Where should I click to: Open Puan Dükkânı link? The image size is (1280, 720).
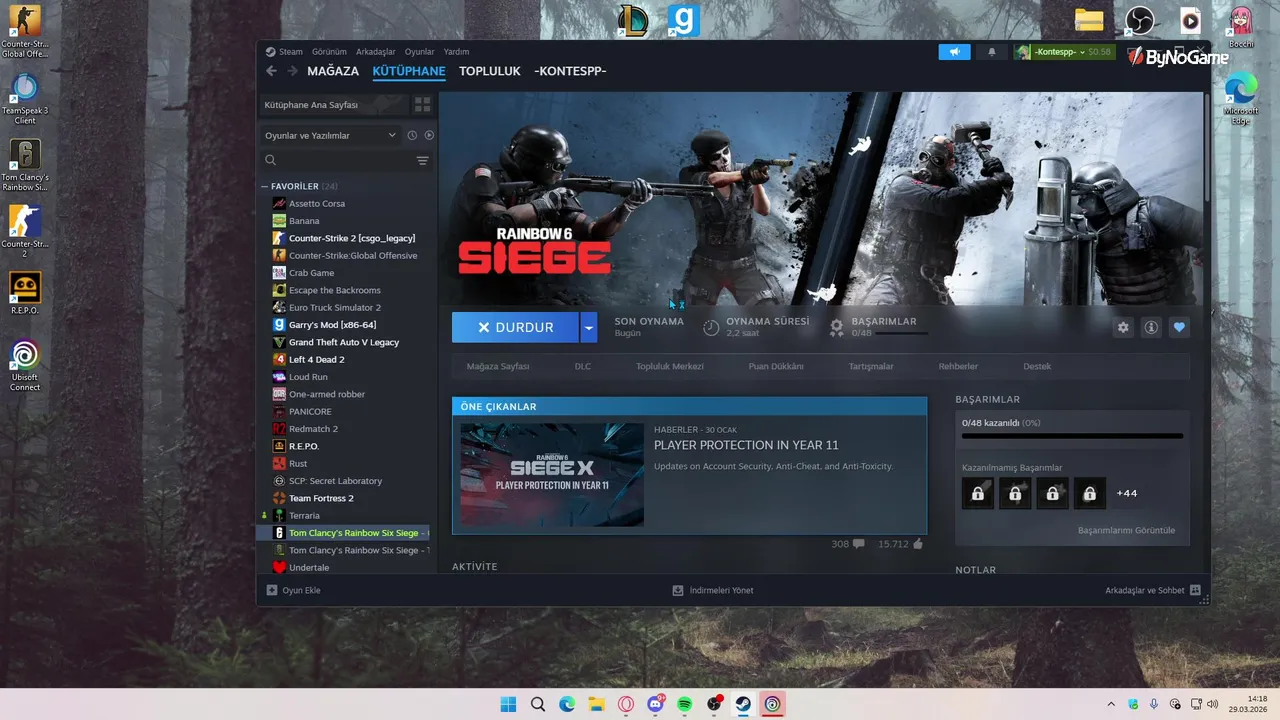point(776,366)
